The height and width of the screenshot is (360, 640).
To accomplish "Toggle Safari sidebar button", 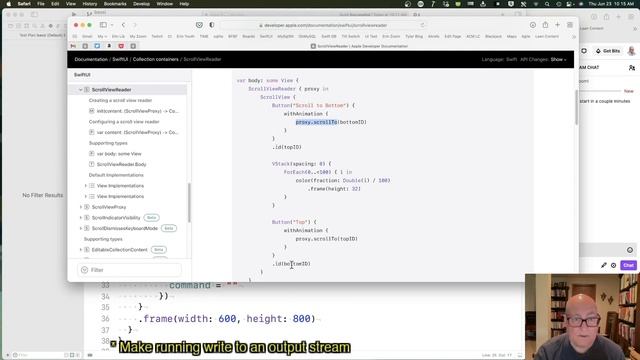I will (103, 25).
